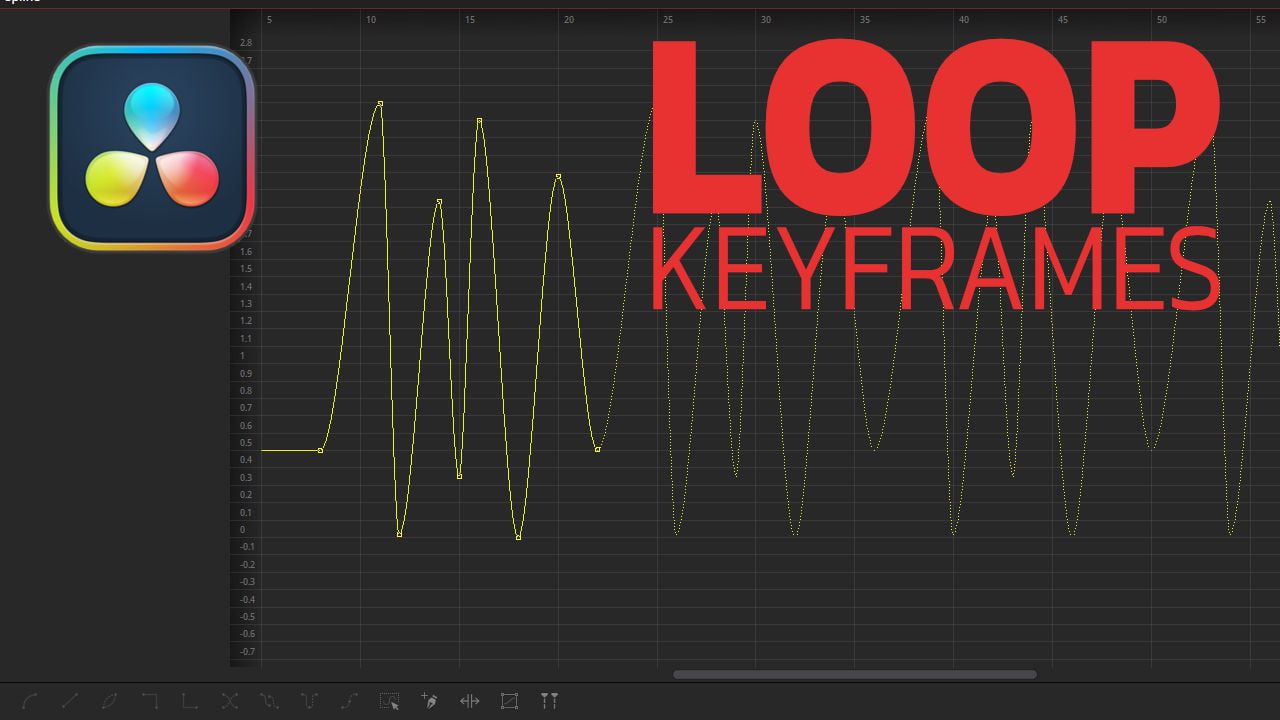Select the peak keyframe near frame 19
1280x720 pixels.
coord(558,176)
